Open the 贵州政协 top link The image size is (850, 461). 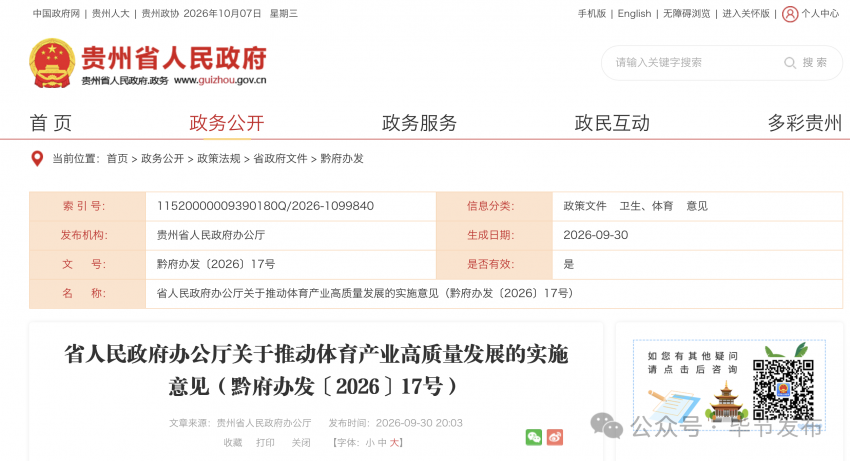coord(160,14)
